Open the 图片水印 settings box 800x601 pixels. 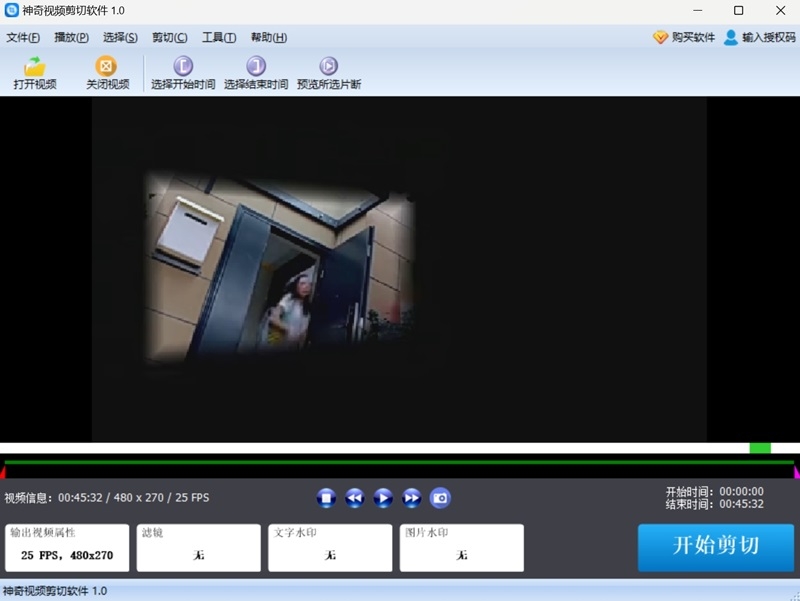[462, 547]
